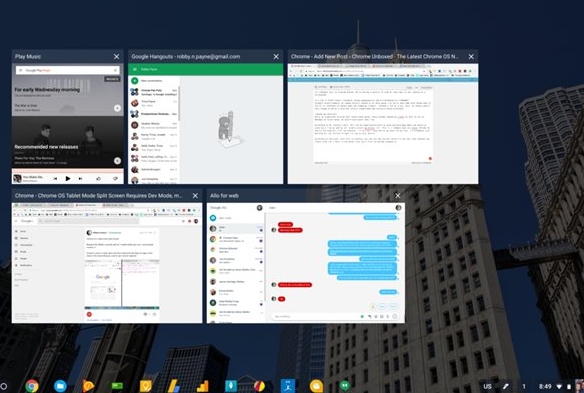Click the battery indicator in the tray
The height and width of the screenshot is (393, 584).
(x=569, y=386)
